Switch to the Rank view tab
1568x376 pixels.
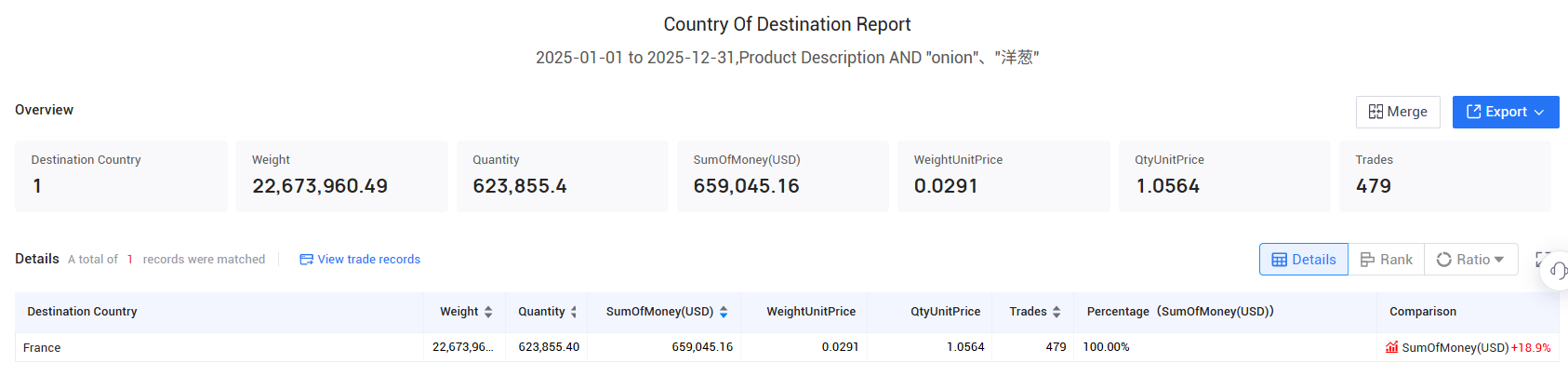tap(1387, 260)
